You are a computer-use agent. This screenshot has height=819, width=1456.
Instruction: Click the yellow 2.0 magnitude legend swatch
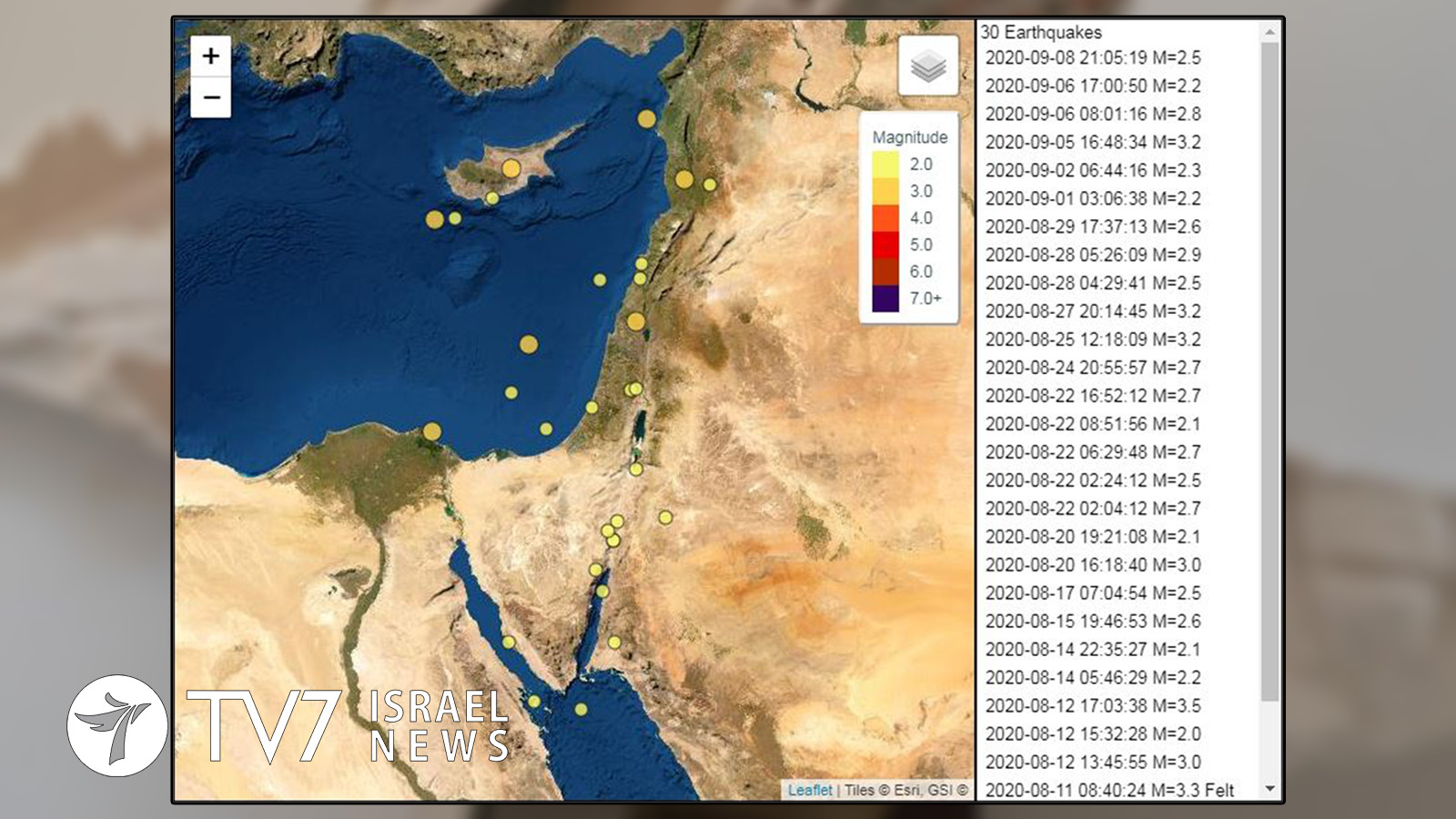[x=885, y=165]
